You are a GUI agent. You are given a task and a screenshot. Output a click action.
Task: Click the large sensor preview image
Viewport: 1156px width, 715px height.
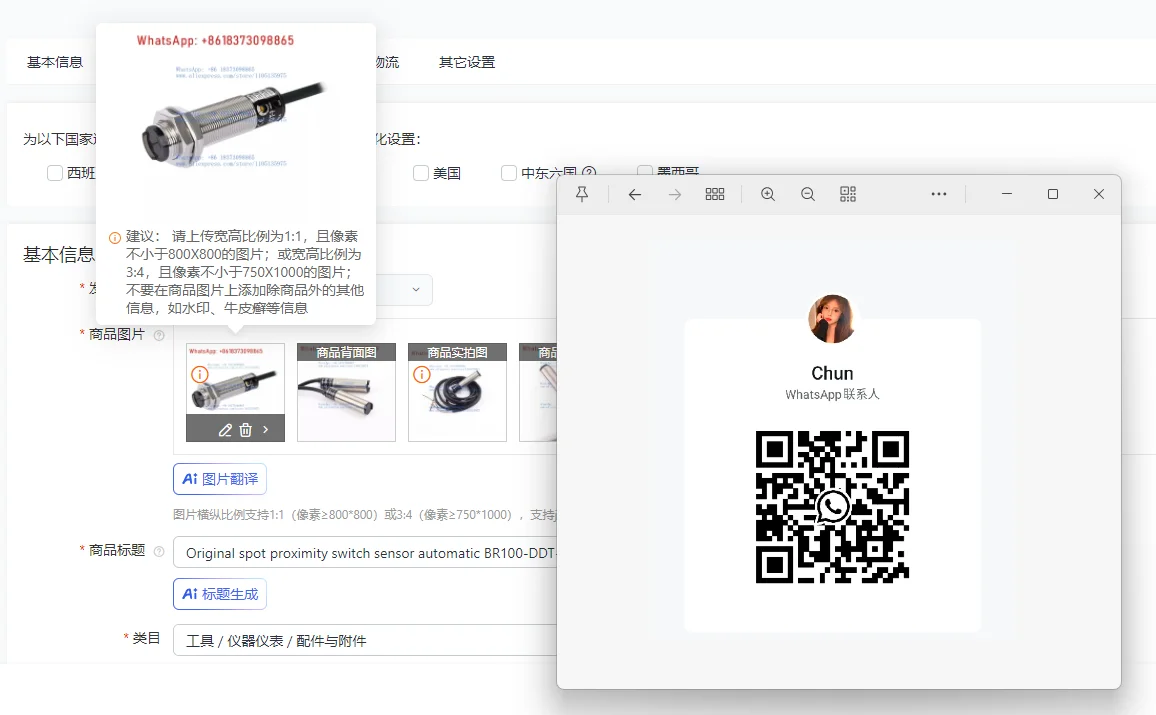coord(234,124)
